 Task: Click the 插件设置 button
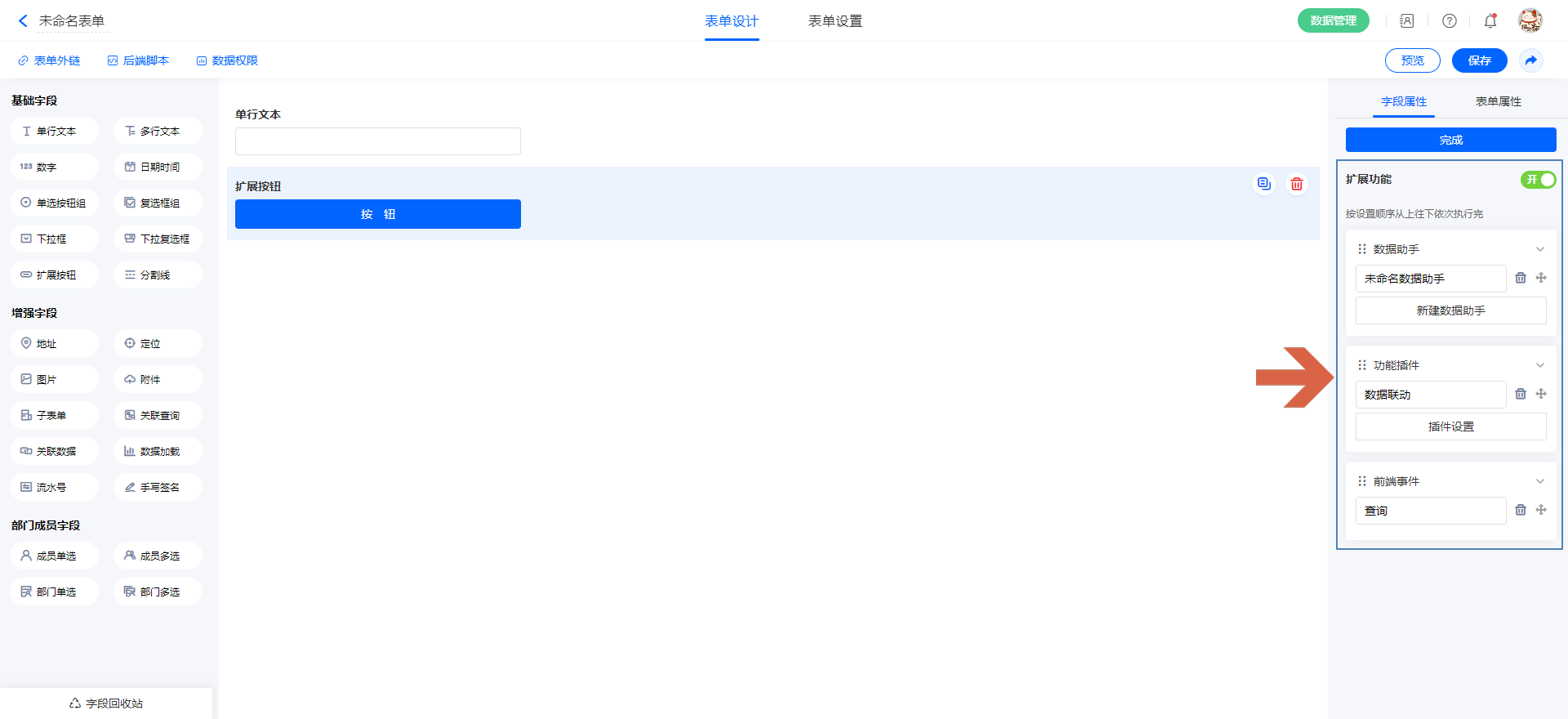coord(1450,426)
